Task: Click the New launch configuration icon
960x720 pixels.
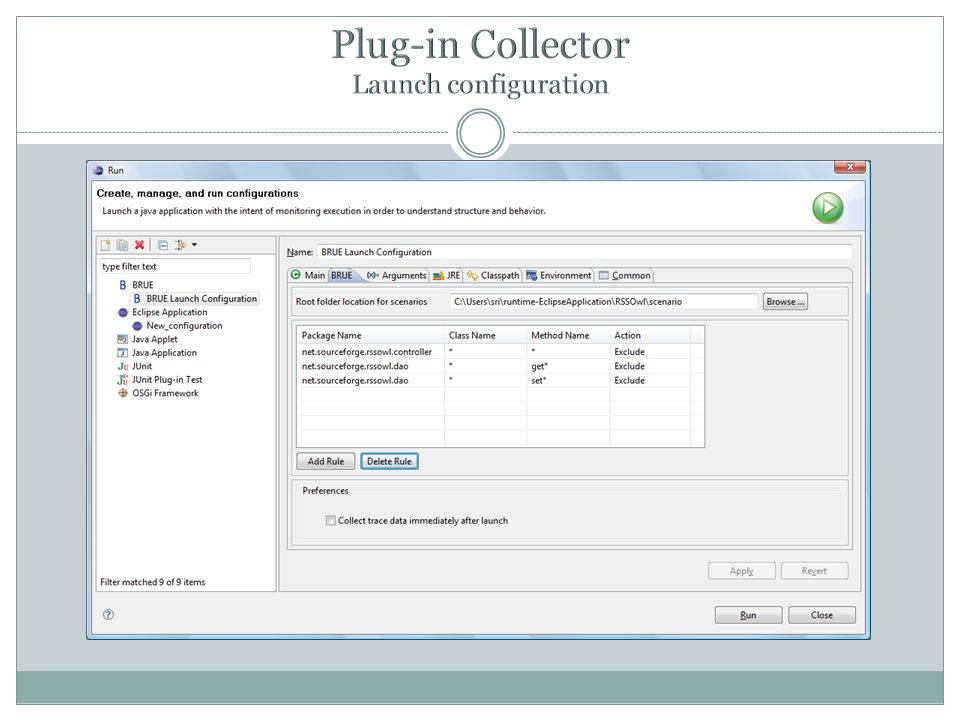Action: 105,245
